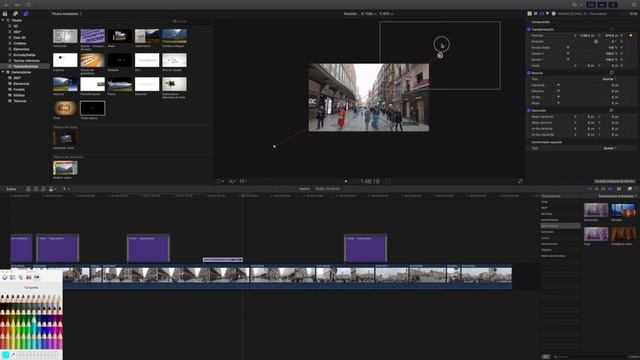Viewport: 640px width, 360px height.
Task: Switch color picker to color wheel
Action: (x=5, y=277)
